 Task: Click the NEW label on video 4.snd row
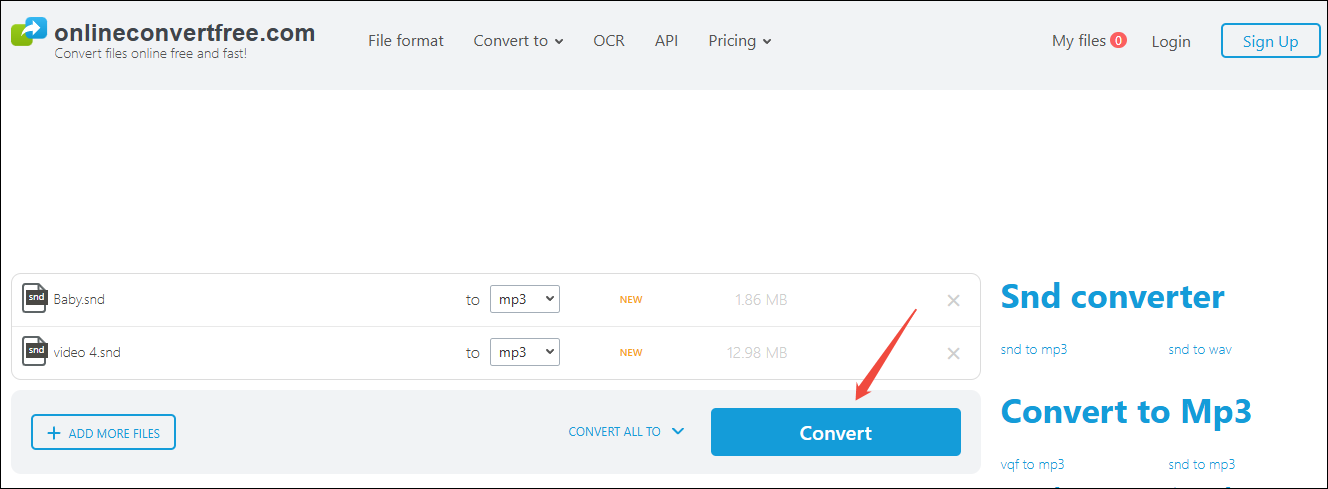pyautogui.click(x=631, y=352)
